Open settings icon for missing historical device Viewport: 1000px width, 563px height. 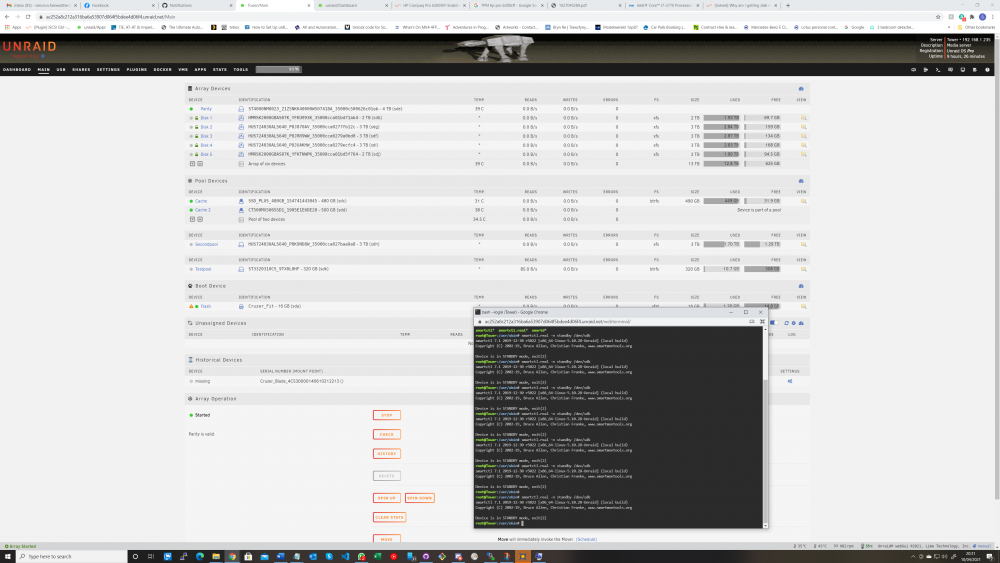coord(790,381)
